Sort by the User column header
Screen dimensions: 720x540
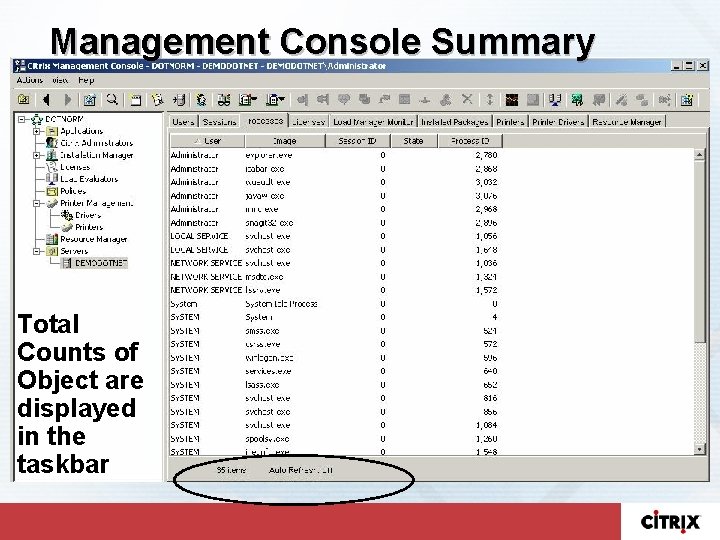point(208,141)
